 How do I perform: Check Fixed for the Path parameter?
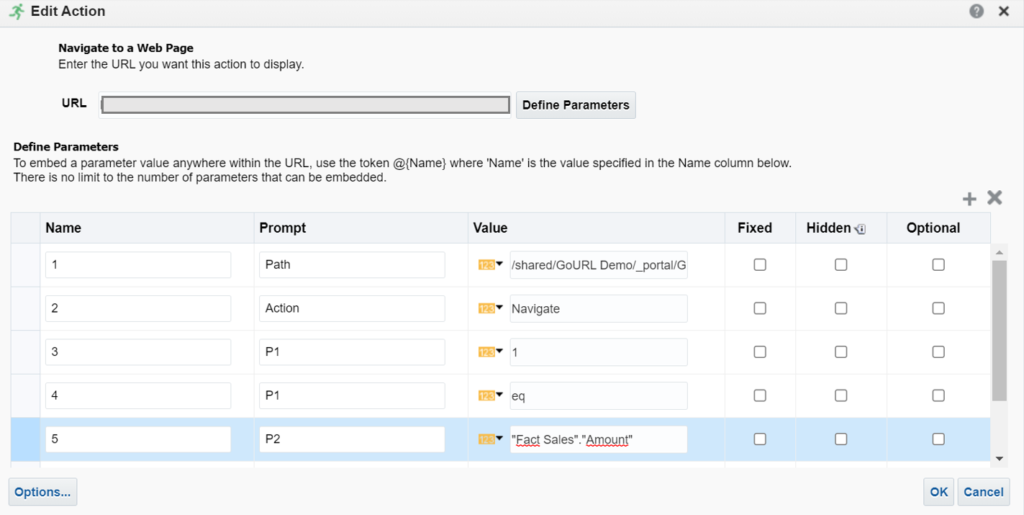tap(760, 264)
